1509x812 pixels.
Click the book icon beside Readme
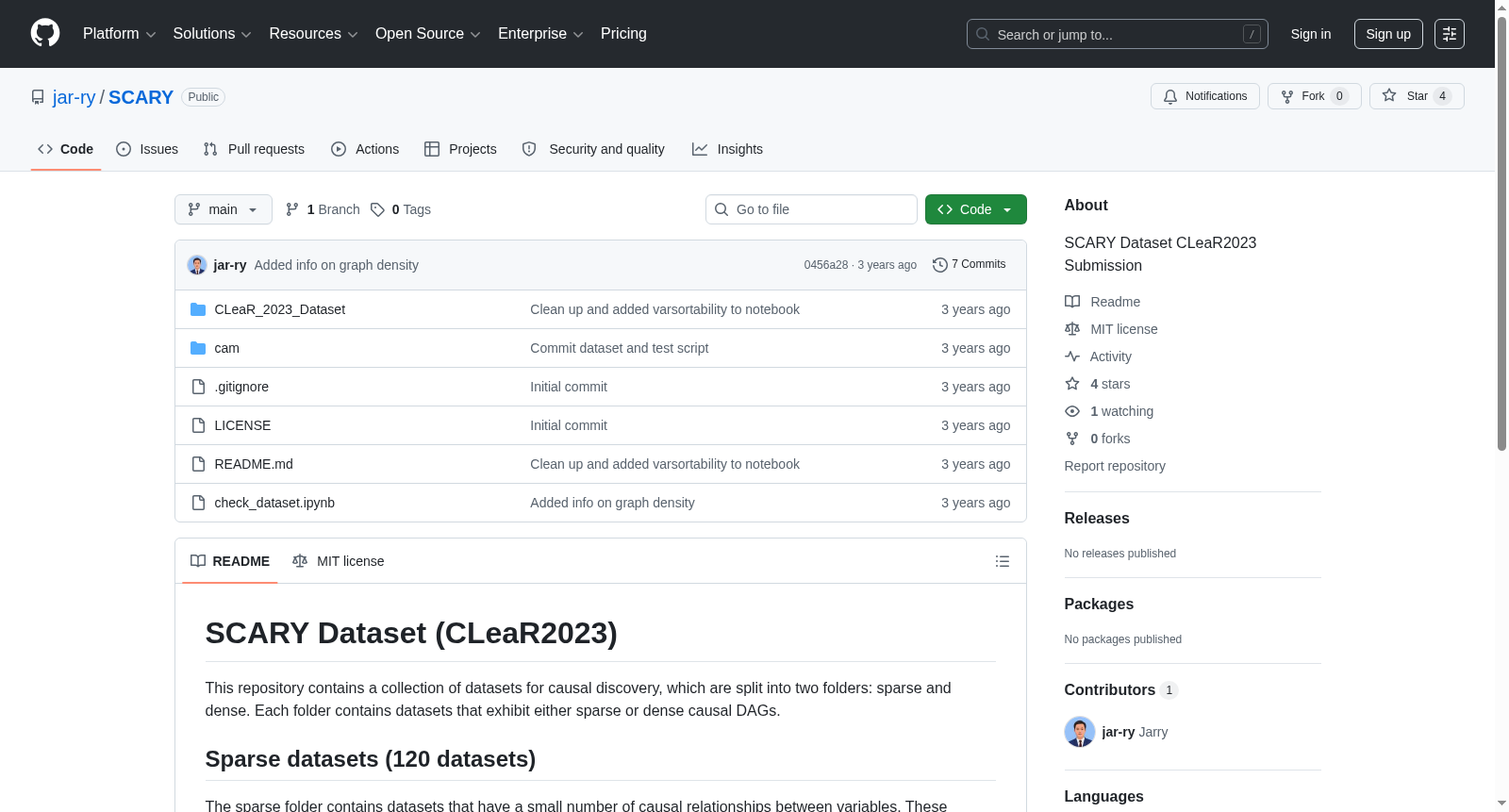[x=1072, y=302]
